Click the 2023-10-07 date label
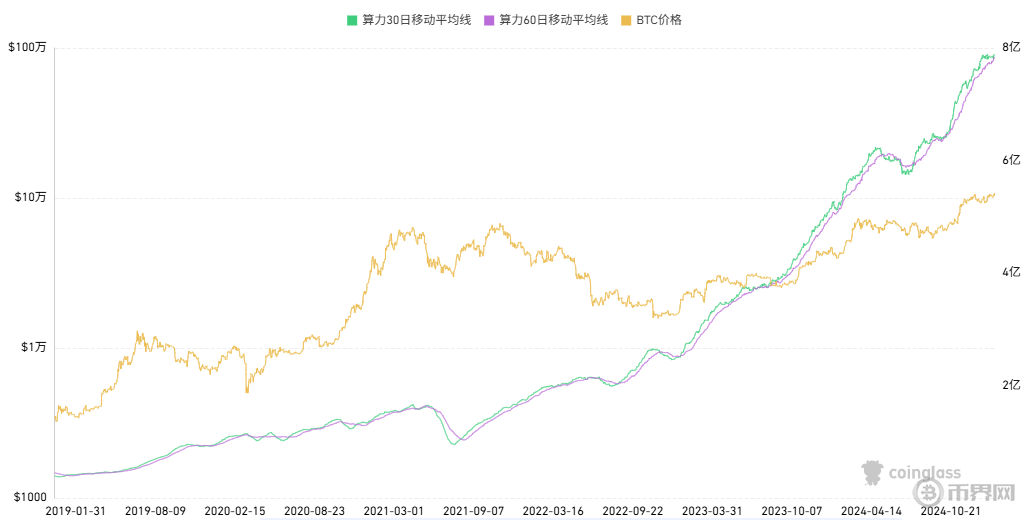 click(x=792, y=510)
